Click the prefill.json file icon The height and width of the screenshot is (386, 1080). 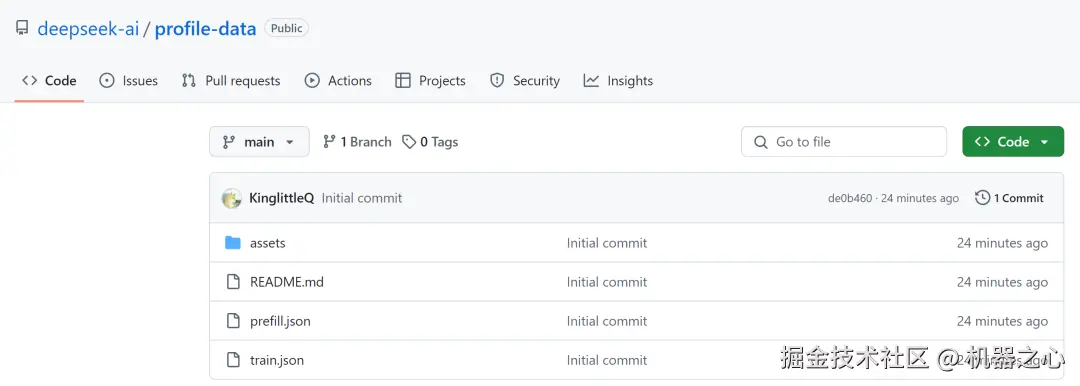coord(233,321)
